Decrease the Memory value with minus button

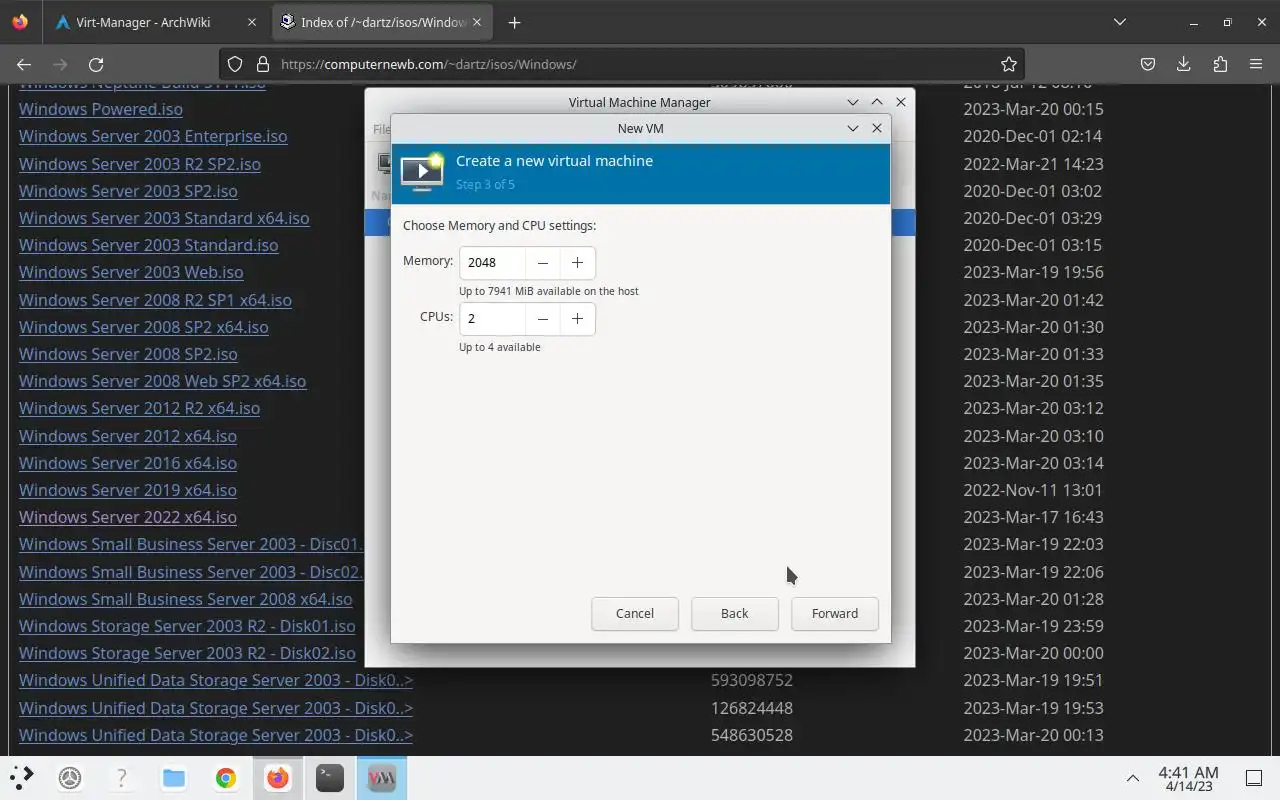point(543,263)
